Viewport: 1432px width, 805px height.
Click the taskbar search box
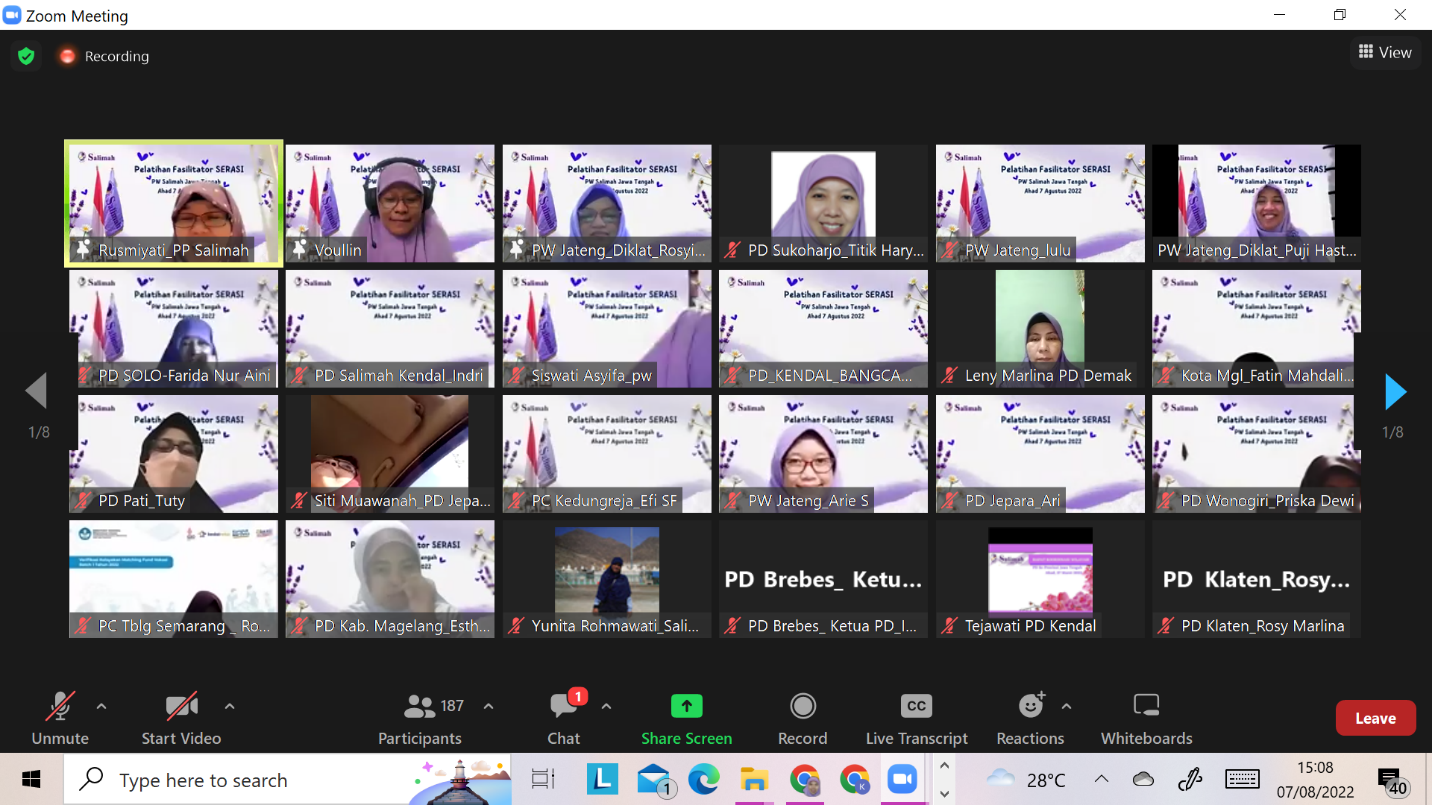click(x=287, y=780)
